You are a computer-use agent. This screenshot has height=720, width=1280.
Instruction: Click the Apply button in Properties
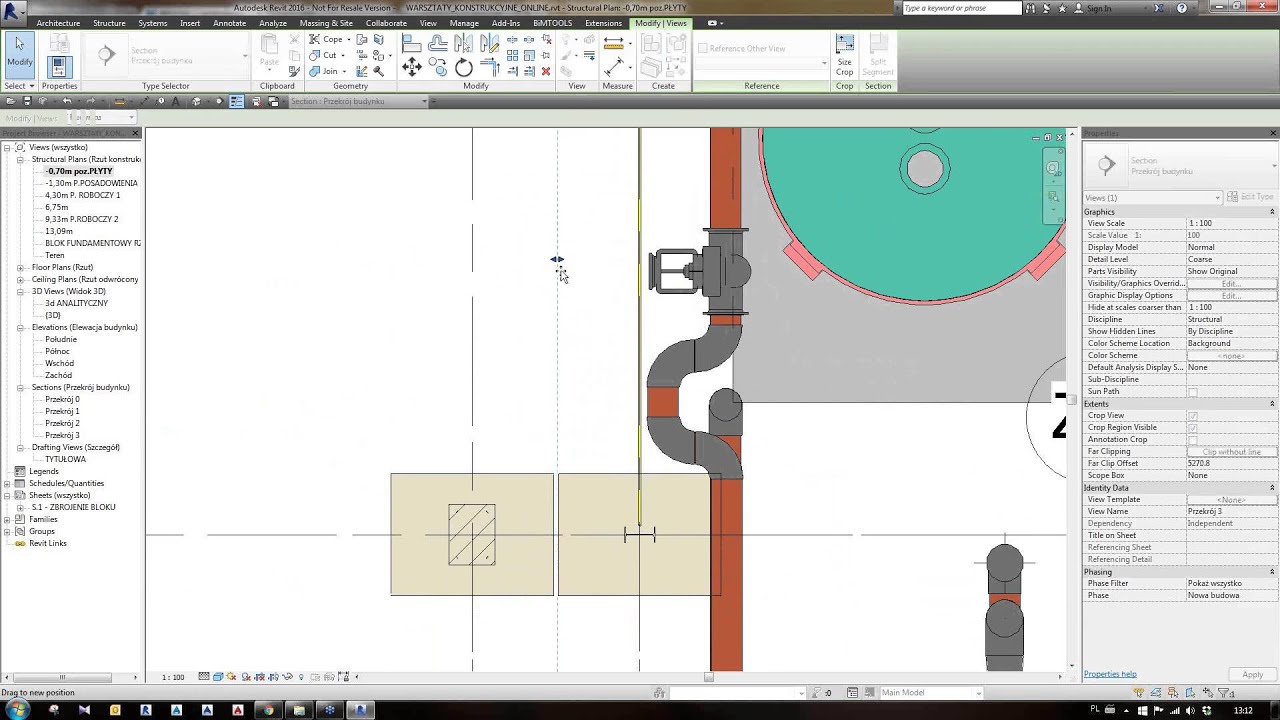click(x=1252, y=675)
